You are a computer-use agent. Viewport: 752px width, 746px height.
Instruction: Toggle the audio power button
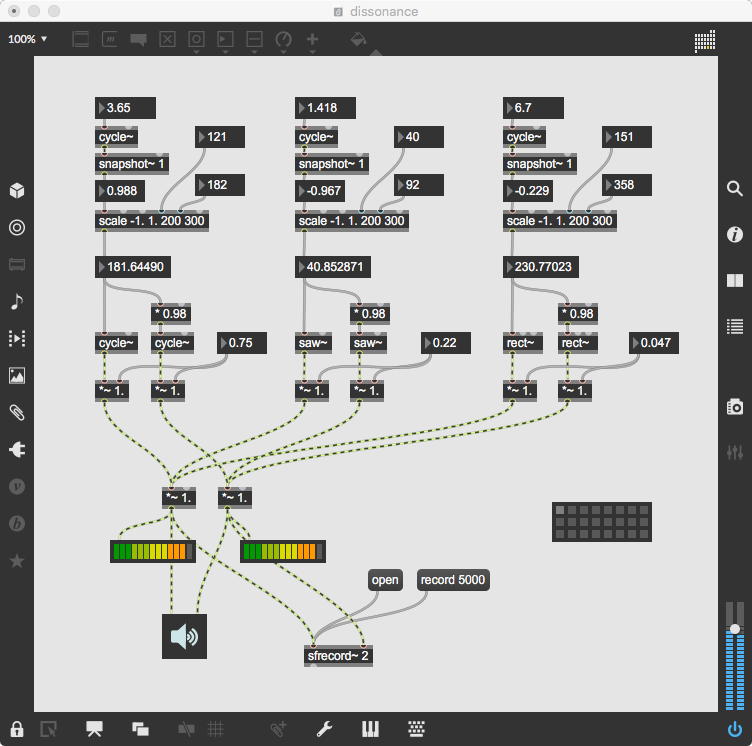(735, 729)
